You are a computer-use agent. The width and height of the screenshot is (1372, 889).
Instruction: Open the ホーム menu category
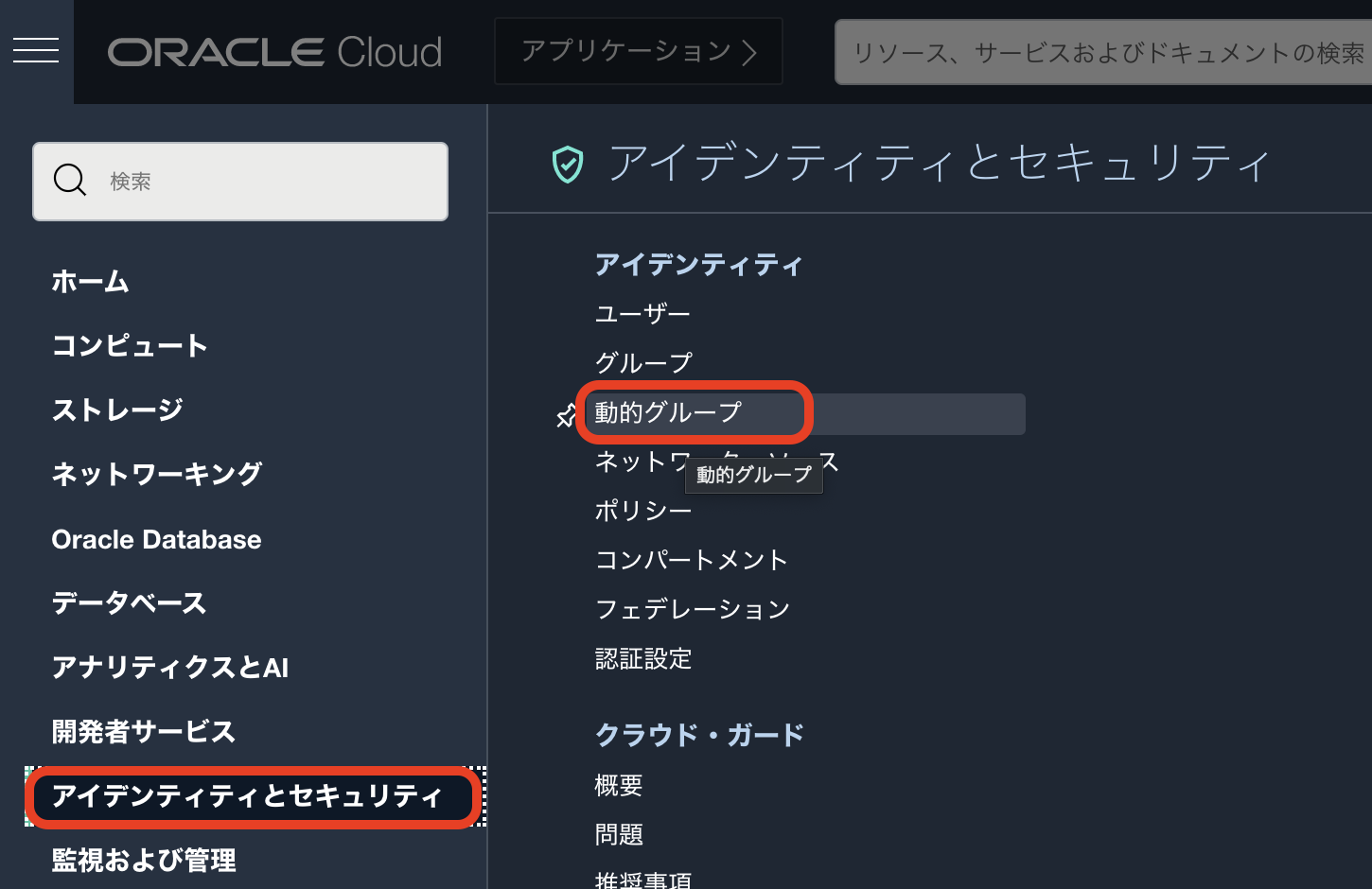(x=91, y=282)
